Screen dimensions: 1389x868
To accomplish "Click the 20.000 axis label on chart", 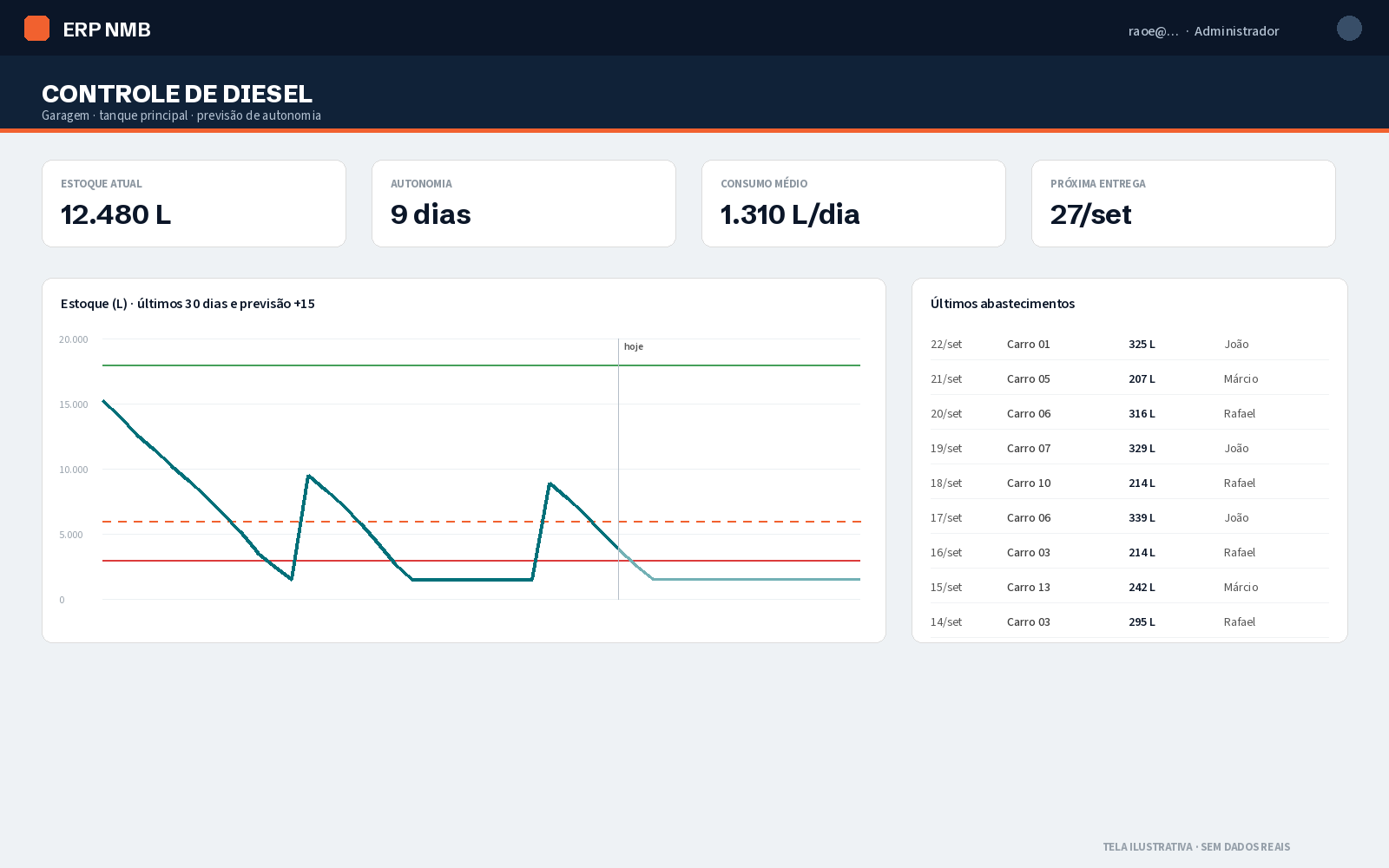I will pyautogui.click(x=74, y=339).
